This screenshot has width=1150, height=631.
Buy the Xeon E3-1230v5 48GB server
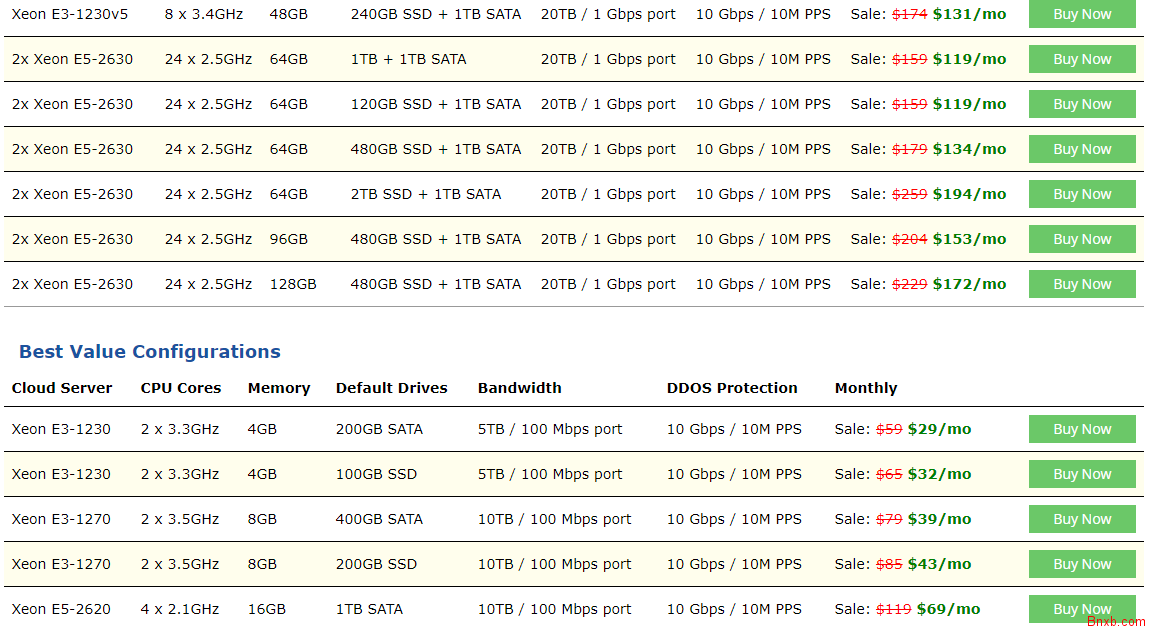1082,14
